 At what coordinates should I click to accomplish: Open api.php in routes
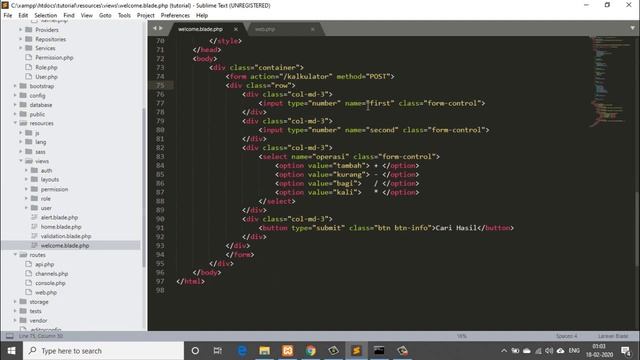point(44,264)
